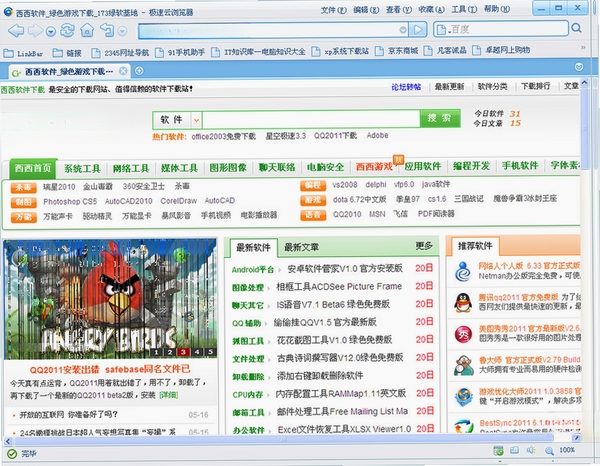Click the orange 游戏 category tag
This screenshot has width=600, height=466.
coord(313,200)
